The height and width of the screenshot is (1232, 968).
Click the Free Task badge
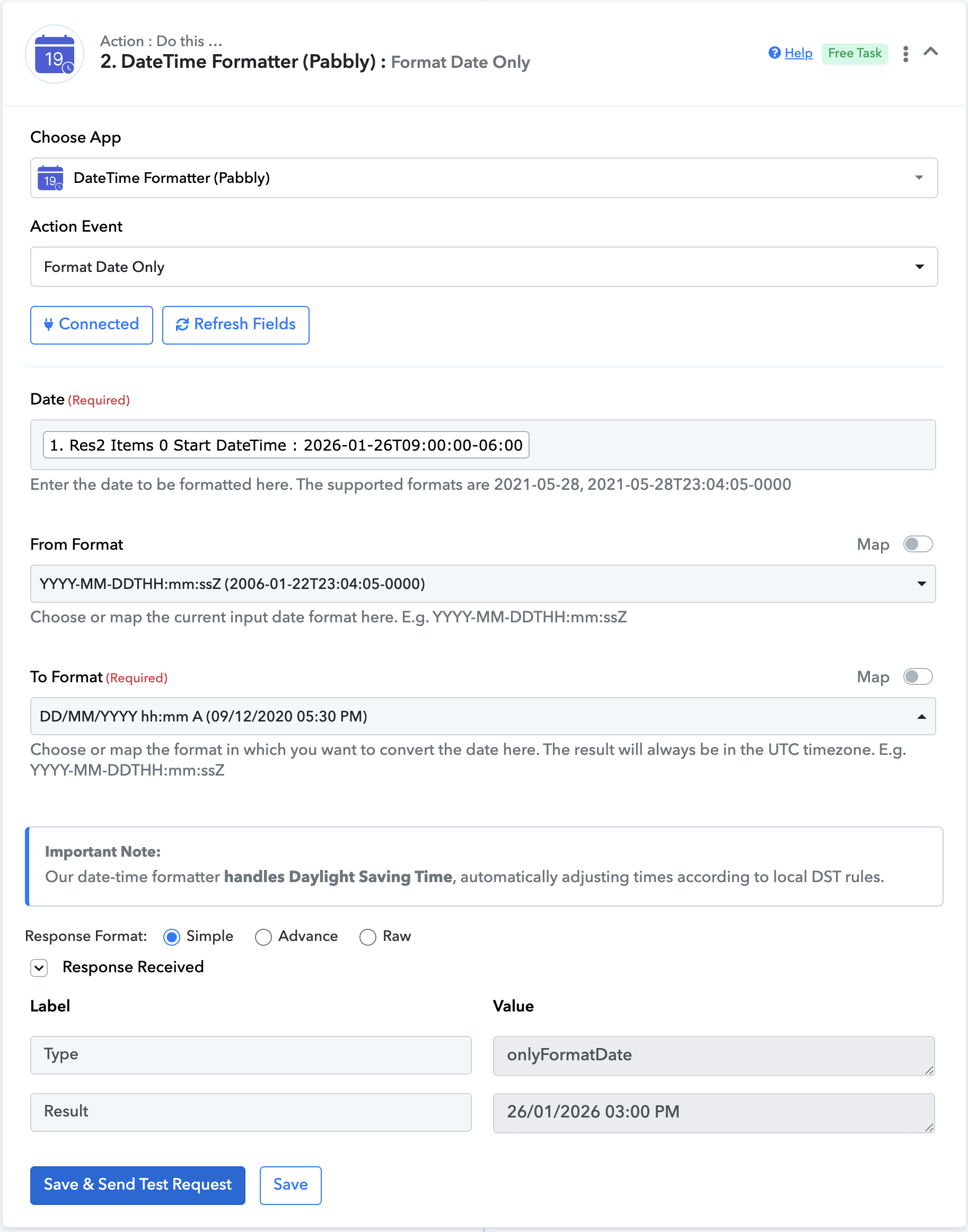[854, 53]
